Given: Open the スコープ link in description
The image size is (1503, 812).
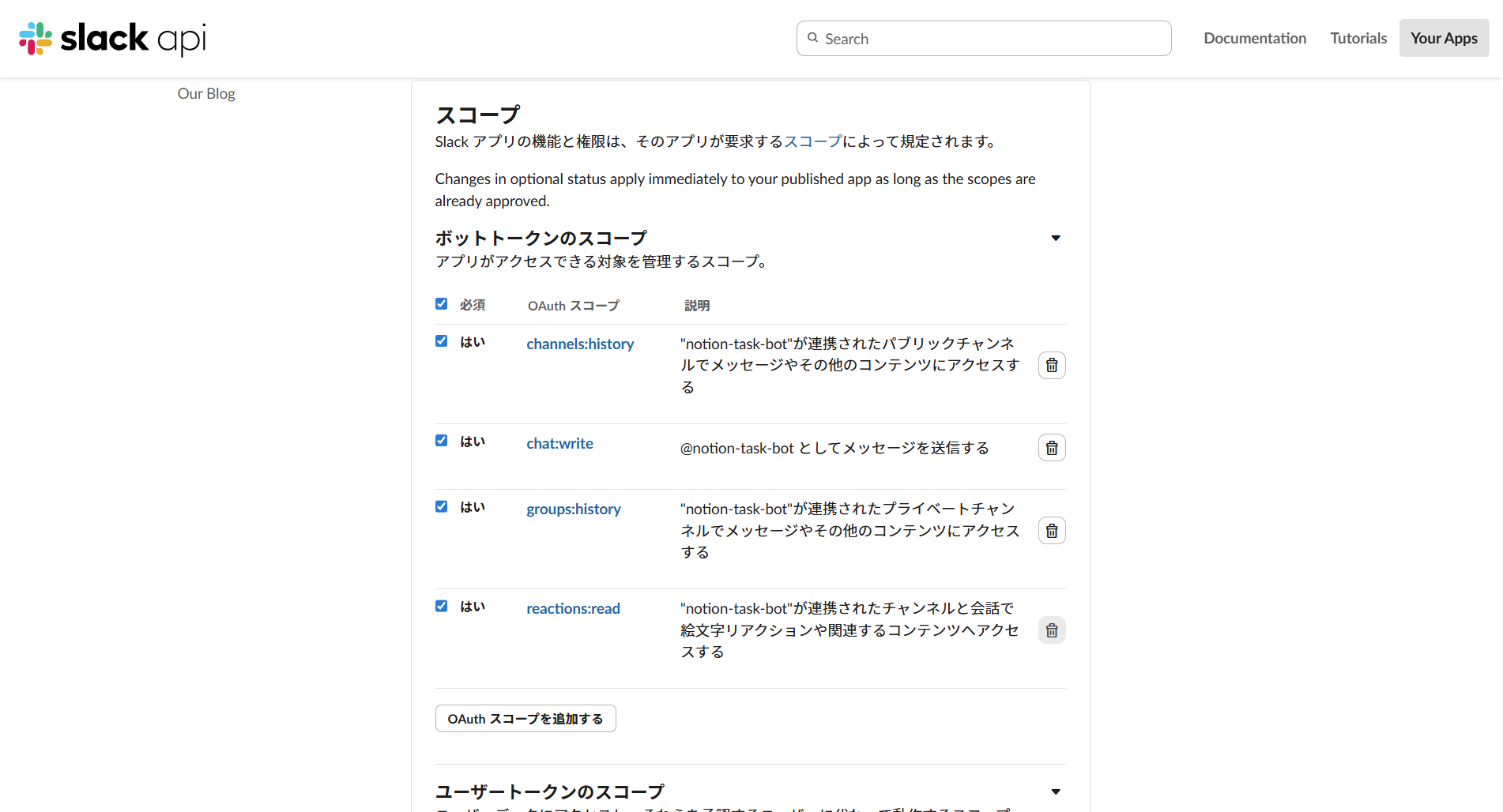Looking at the screenshot, I should click(x=812, y=141).
